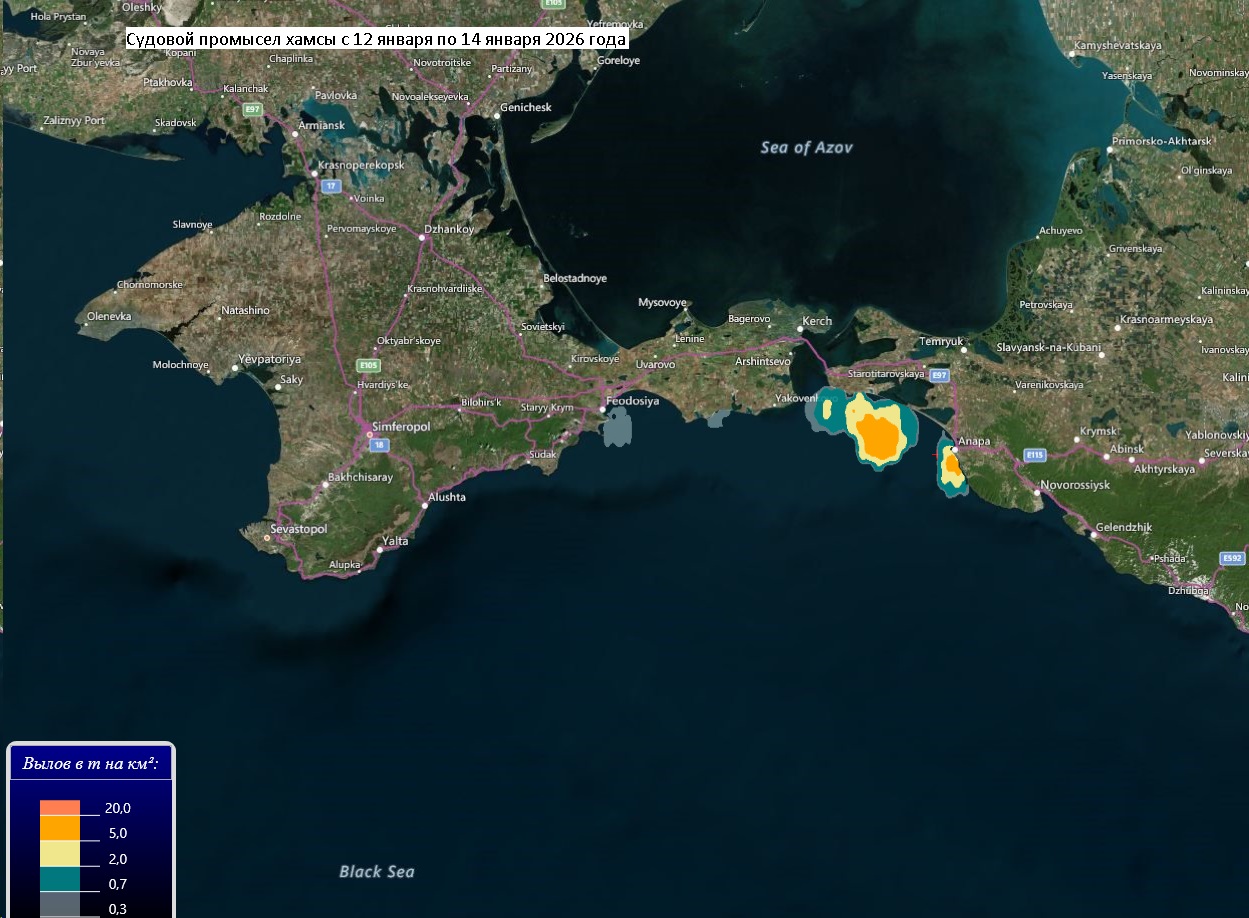
Task: Click the E592 road shield near Dzhubga
Action: pos(1232,558)
